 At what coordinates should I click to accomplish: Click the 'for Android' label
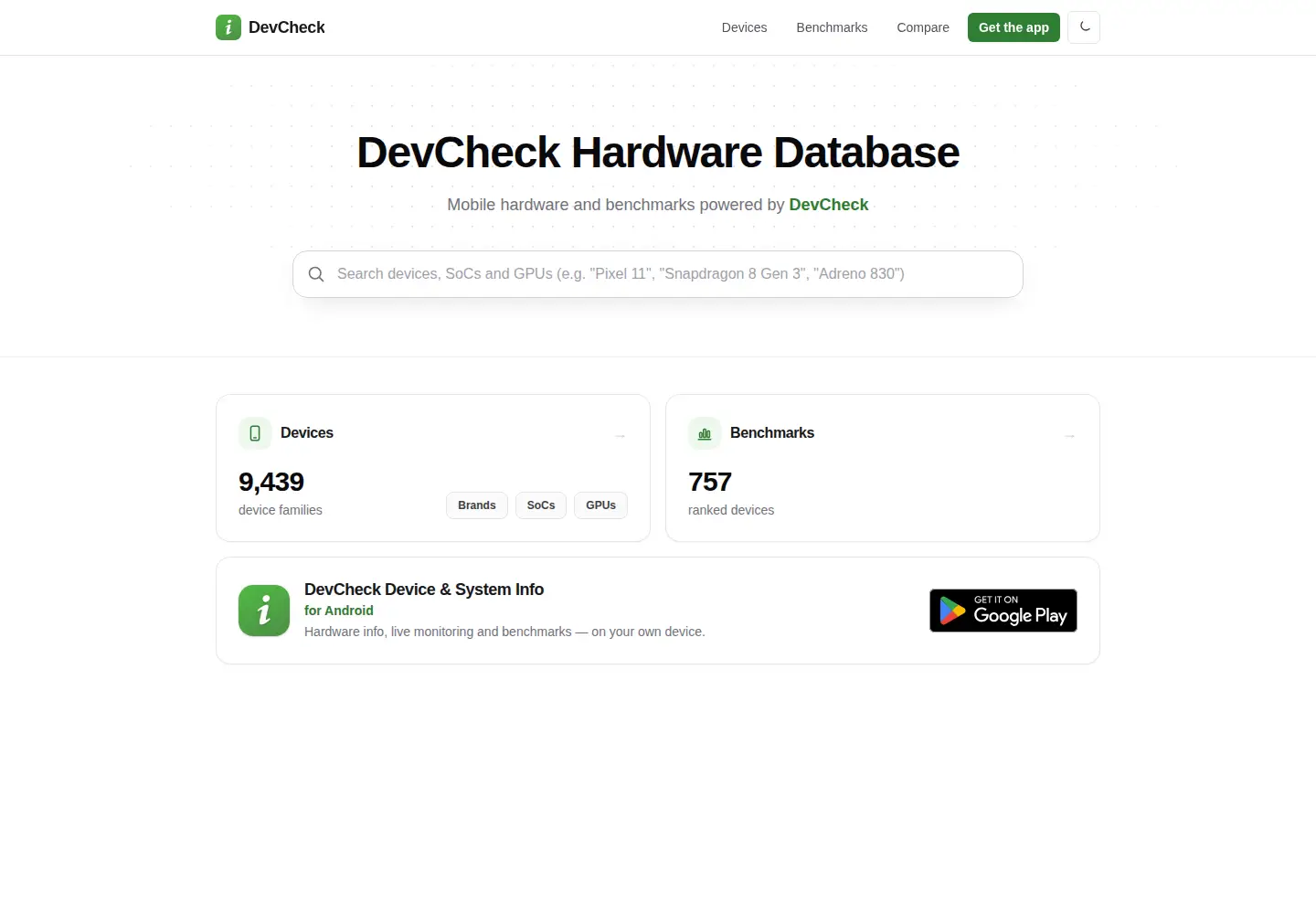coord(339,611)
